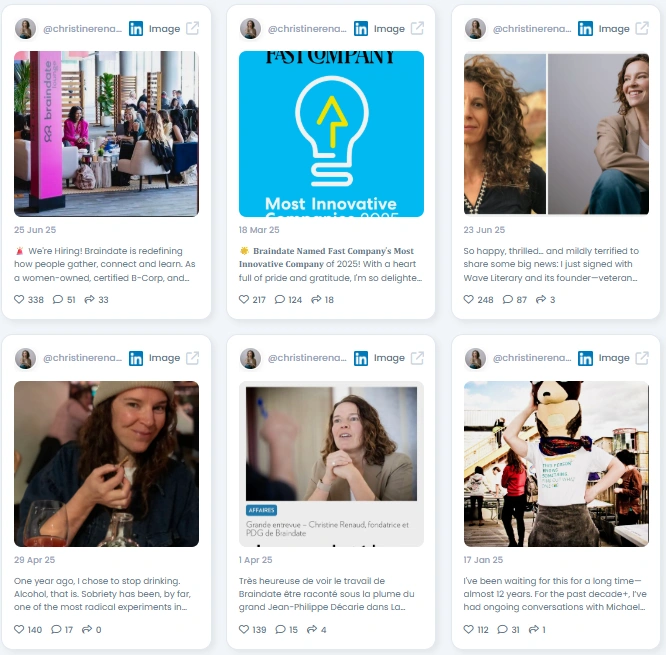Click share icon on the 1 Apr 25 post
This screenshot has height=655, width=666.
tap(312, 629)
